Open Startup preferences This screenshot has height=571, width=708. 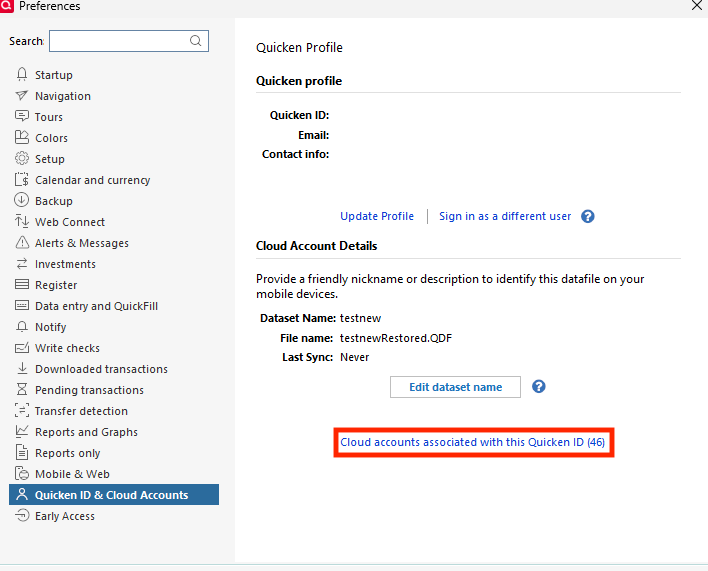point(54,74)
